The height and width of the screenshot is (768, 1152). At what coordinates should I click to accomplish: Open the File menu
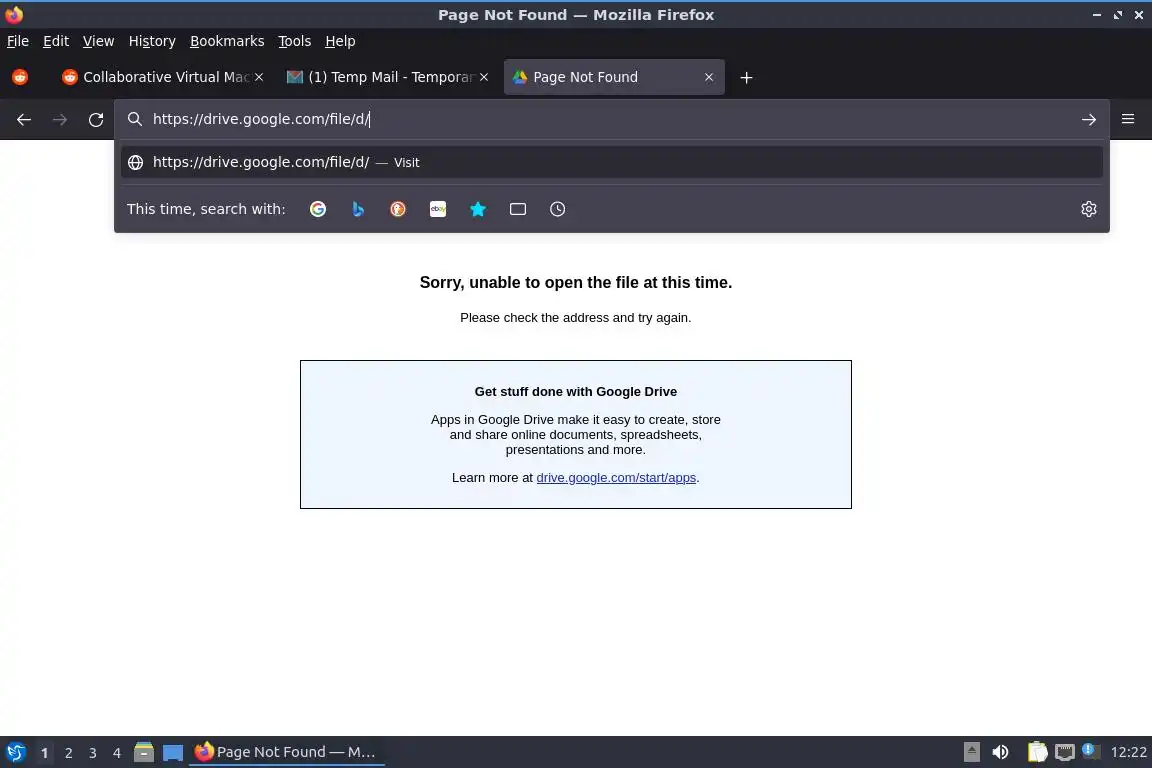[x=18, y=41]
